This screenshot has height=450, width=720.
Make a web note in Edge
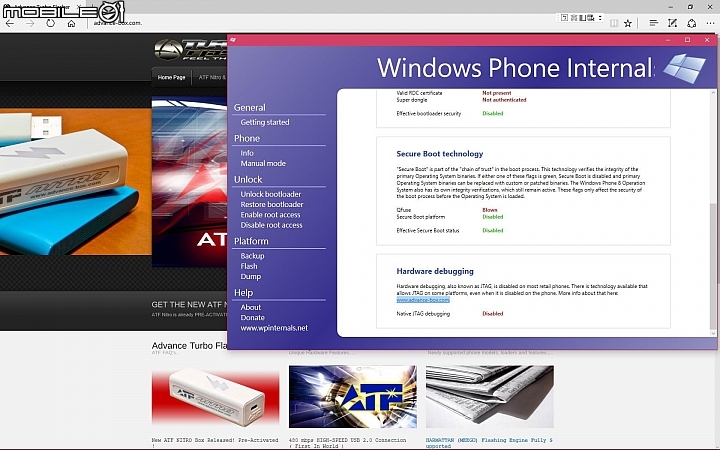pos(673,23)
